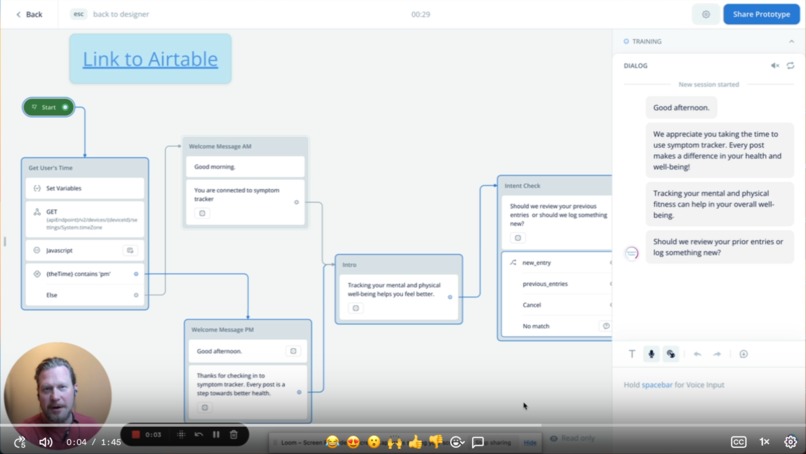The width and height of the screenshot is (806, 454).
Task: Select the No match row
Action: click(557, 326)
